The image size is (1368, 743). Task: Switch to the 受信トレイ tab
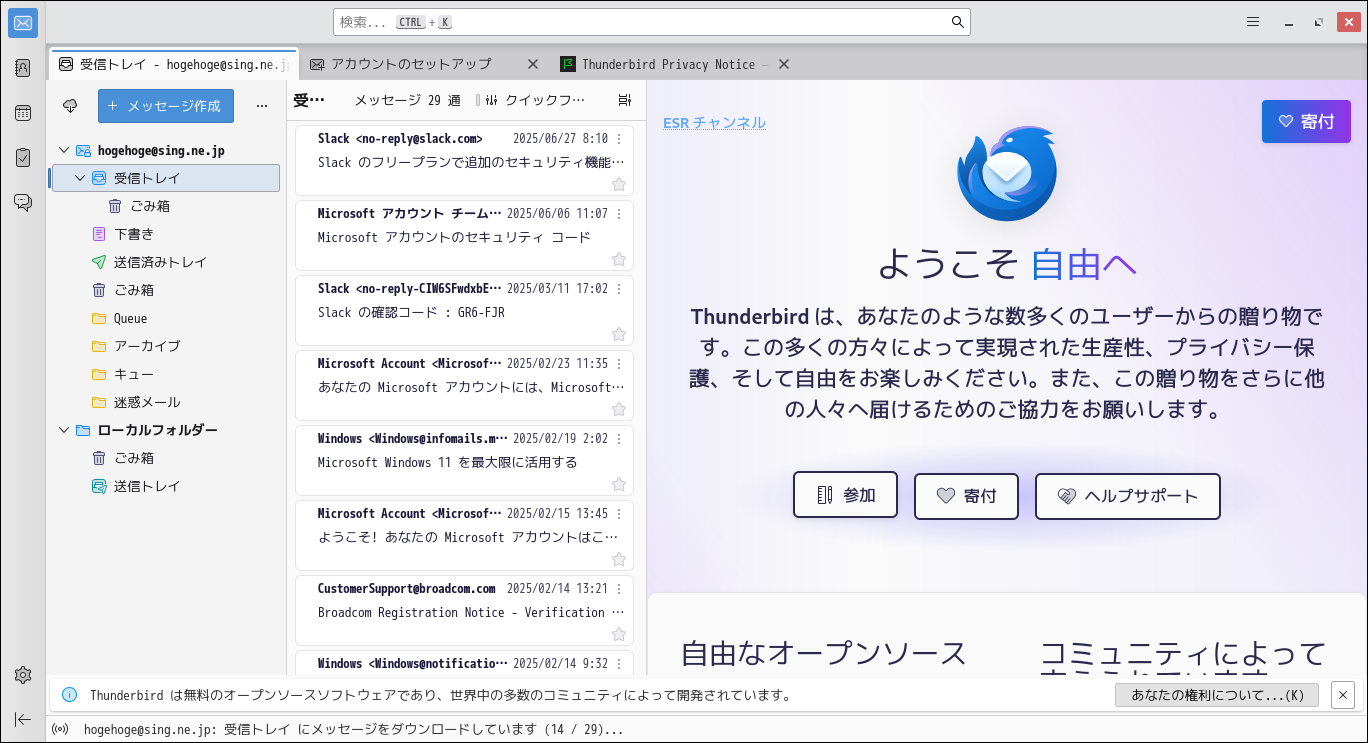[173, 64]
